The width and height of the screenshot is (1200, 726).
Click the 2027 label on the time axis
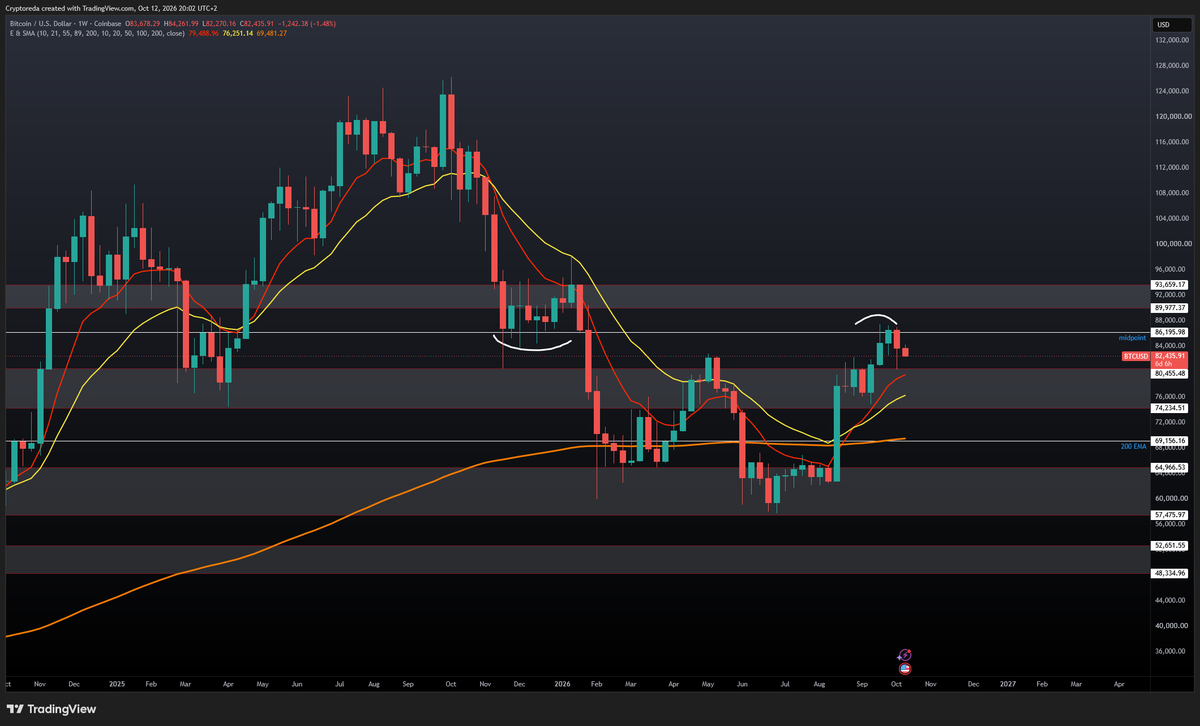1008,684
